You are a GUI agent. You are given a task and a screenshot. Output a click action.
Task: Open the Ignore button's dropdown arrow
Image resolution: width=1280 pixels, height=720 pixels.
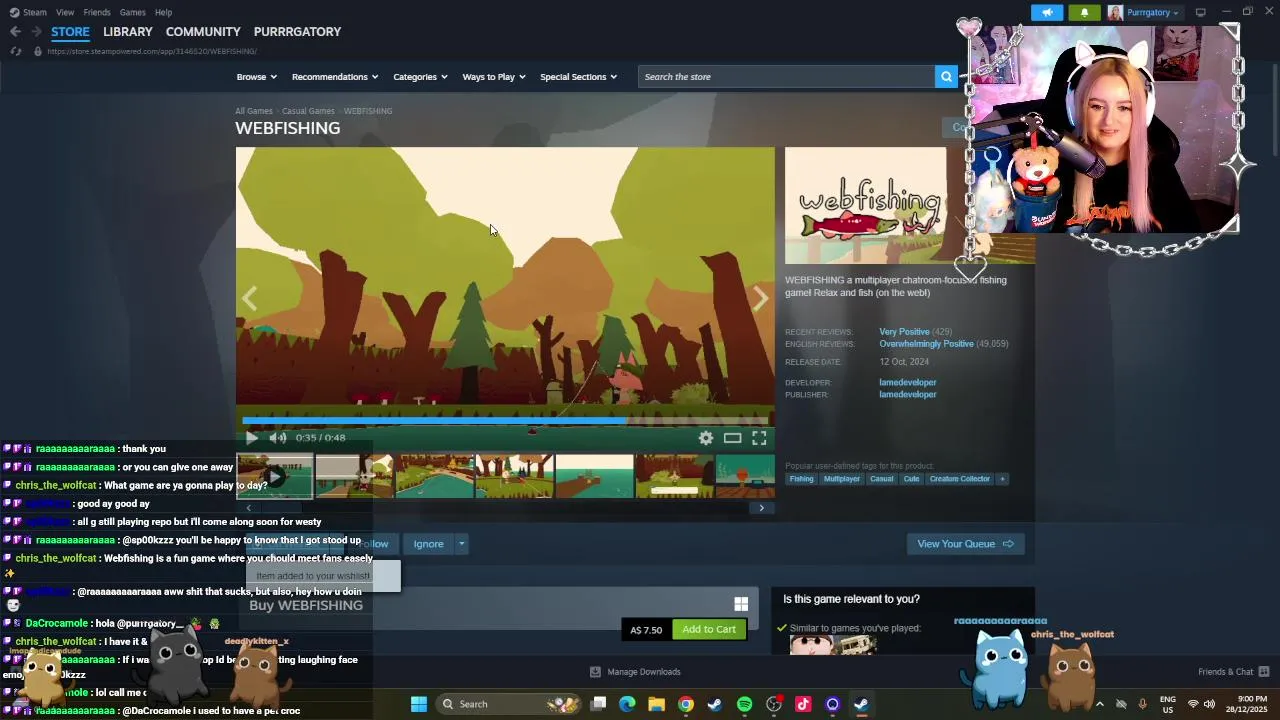tap(461, 544)
